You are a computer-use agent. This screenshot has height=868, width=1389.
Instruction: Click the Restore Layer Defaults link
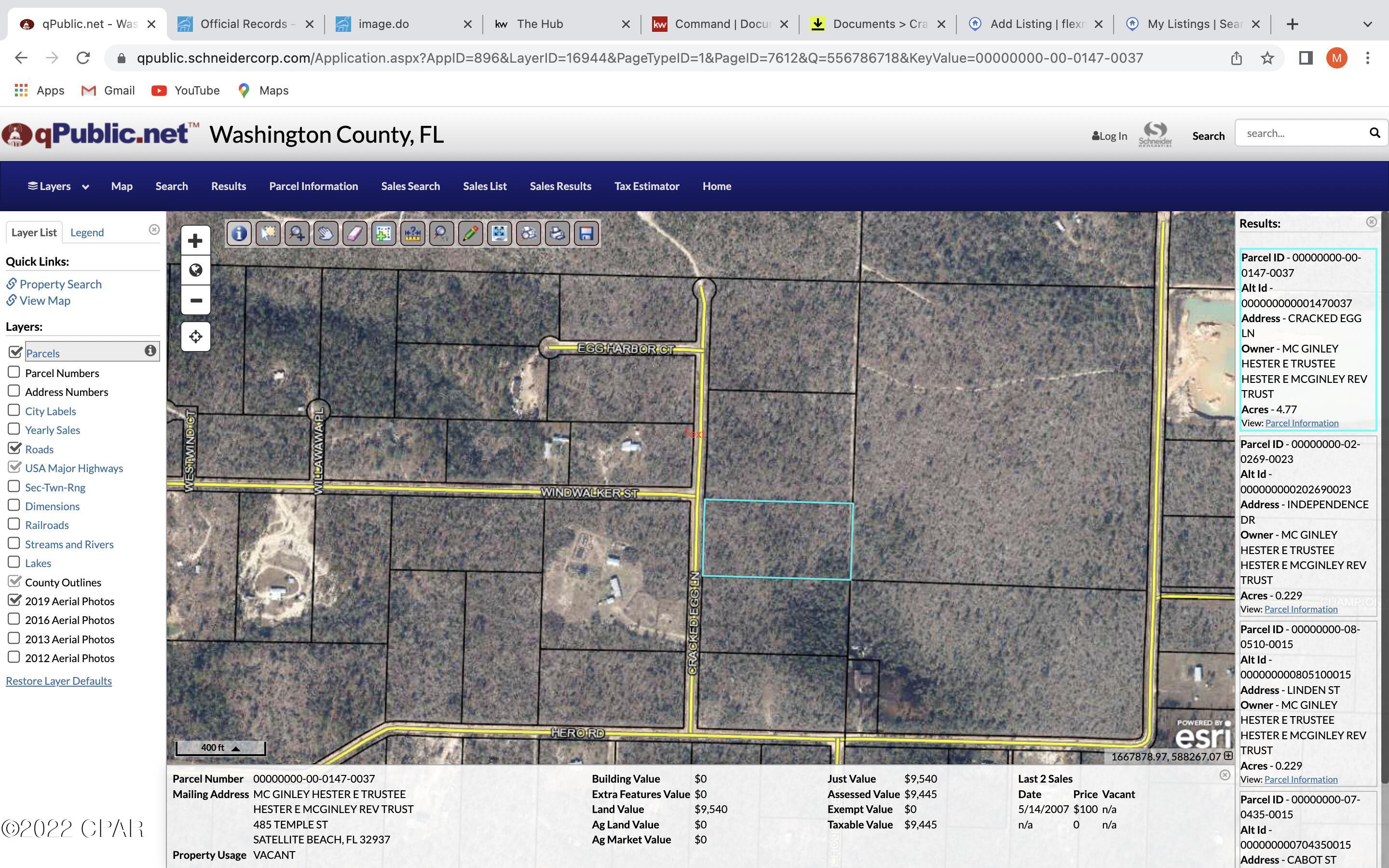click(x=58, y=681)
